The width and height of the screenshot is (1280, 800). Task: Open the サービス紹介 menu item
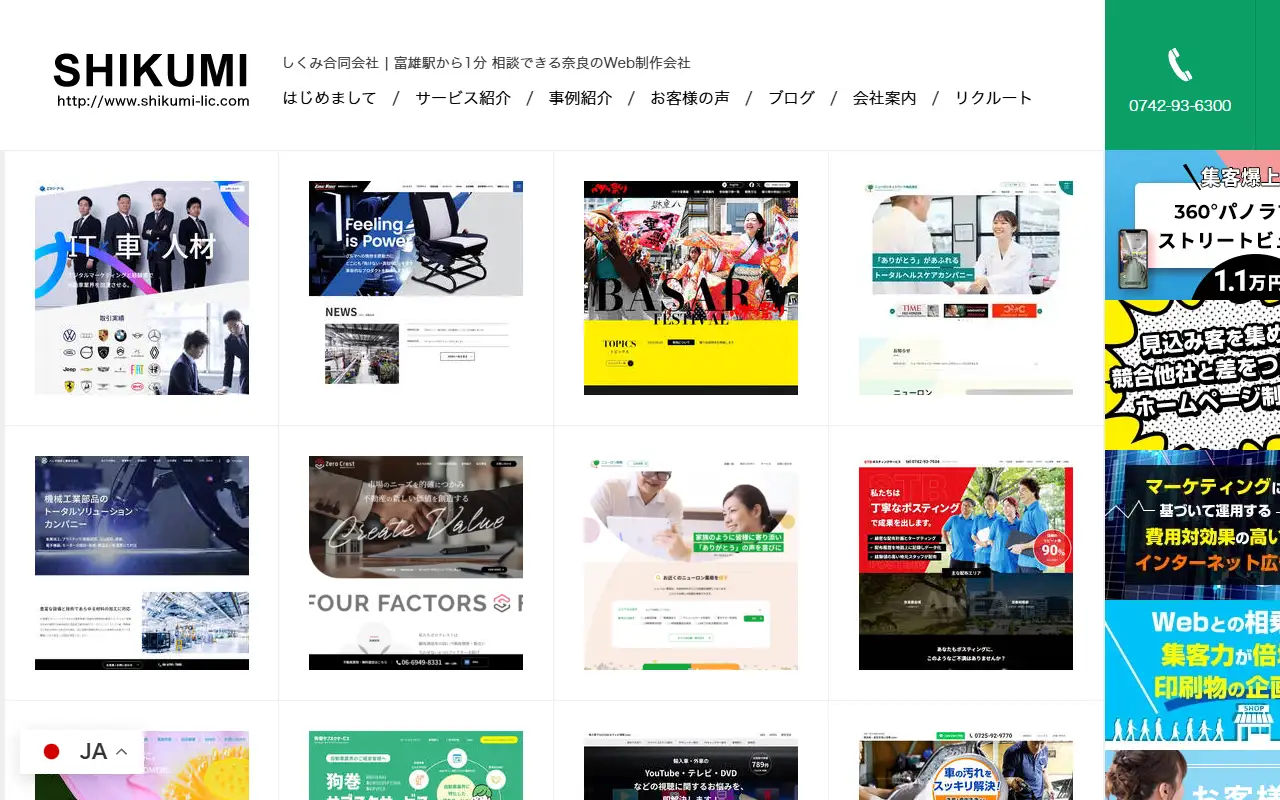463,98
